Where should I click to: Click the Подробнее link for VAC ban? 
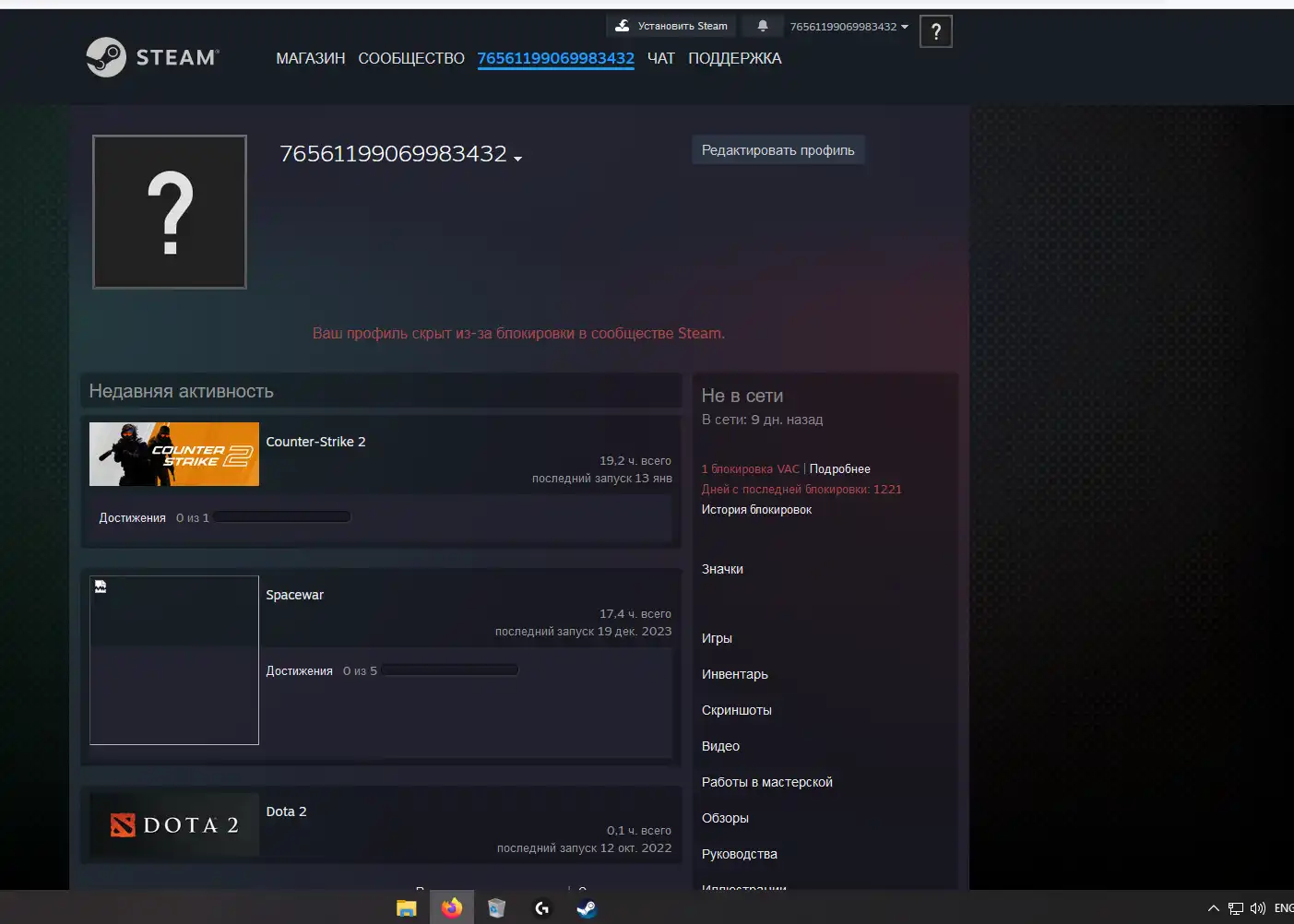tap(840, 468)
